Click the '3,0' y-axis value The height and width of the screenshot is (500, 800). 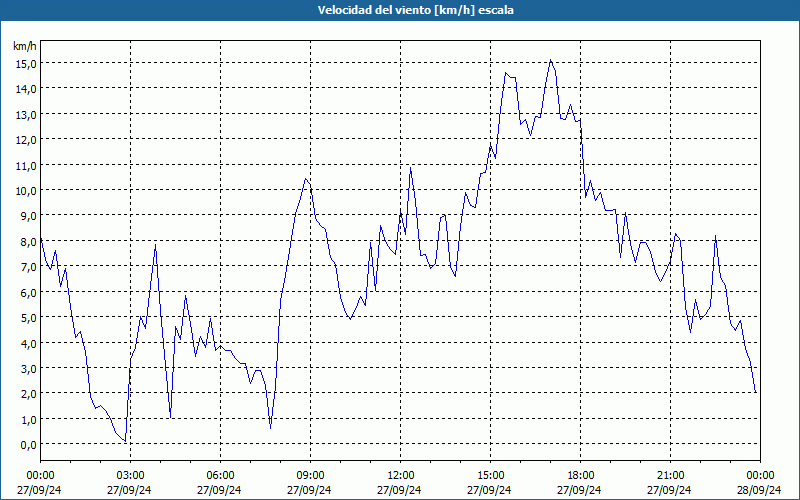coord(28,368)
